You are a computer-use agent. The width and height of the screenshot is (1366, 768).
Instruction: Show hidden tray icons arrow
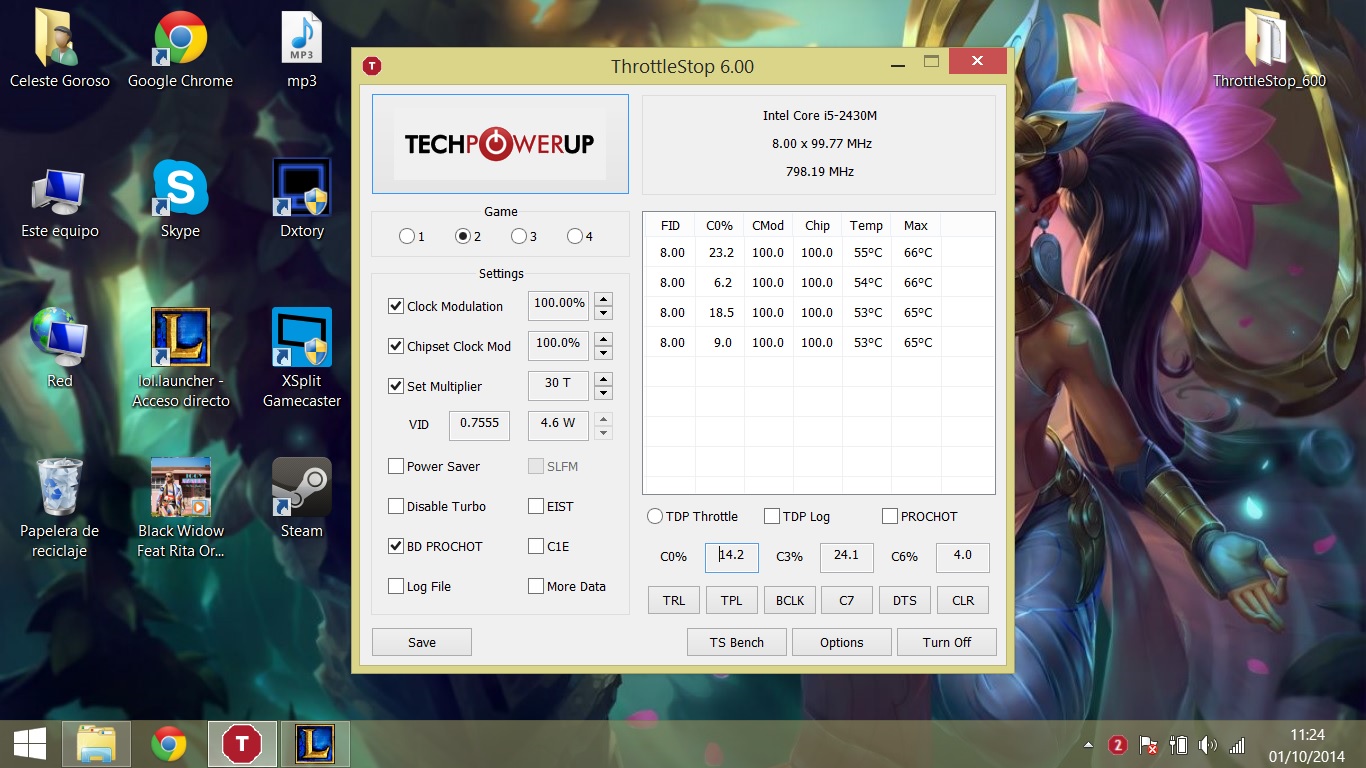(1089, 746)
